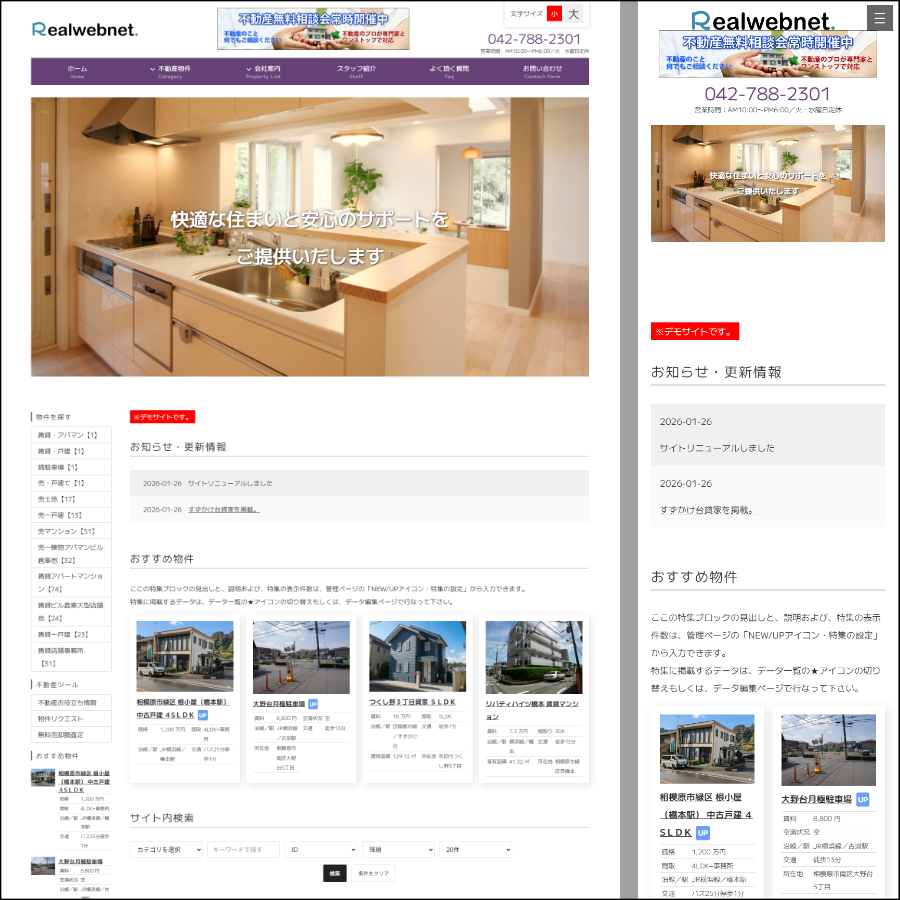
Task: Click the blue UP badge beside 大野台月極駐車場 card
Action: tap(313, 704)
